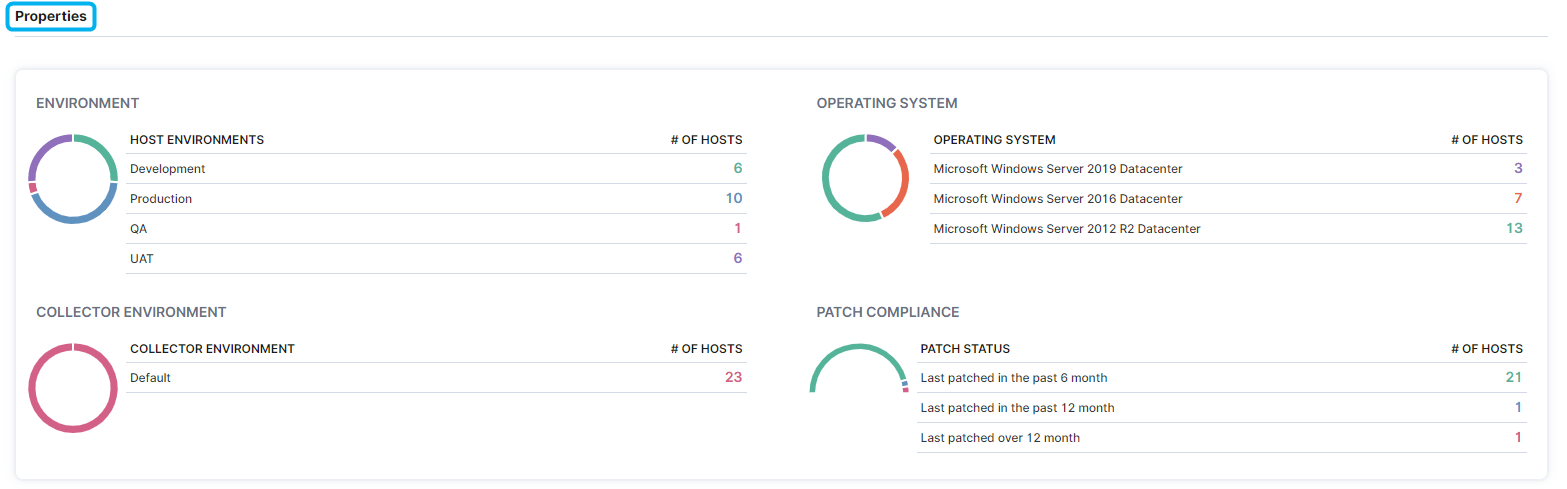The height and width of the screenshot is (489, 1567).
Task: Click host count 13 for Server 2012 R2
Action: point(1514,229)
